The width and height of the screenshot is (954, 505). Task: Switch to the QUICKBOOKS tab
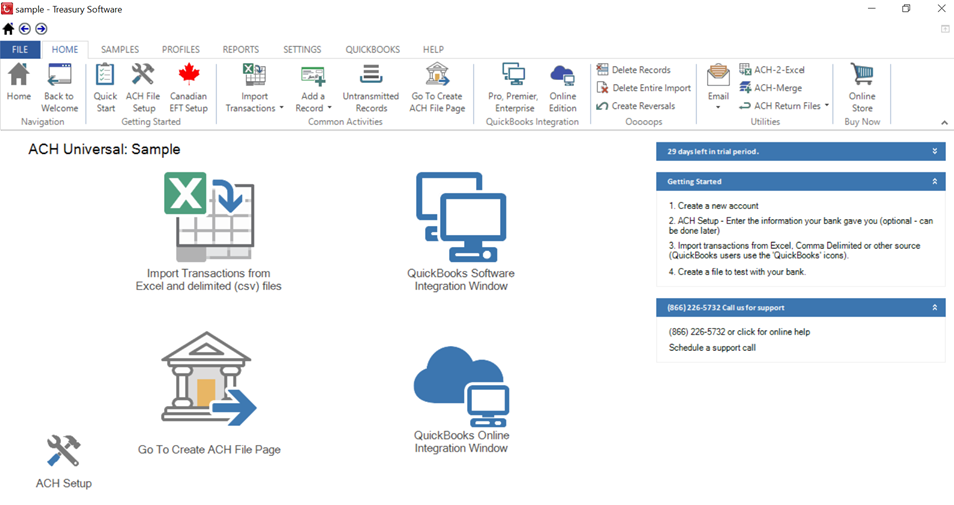click(x=372, y=49)
